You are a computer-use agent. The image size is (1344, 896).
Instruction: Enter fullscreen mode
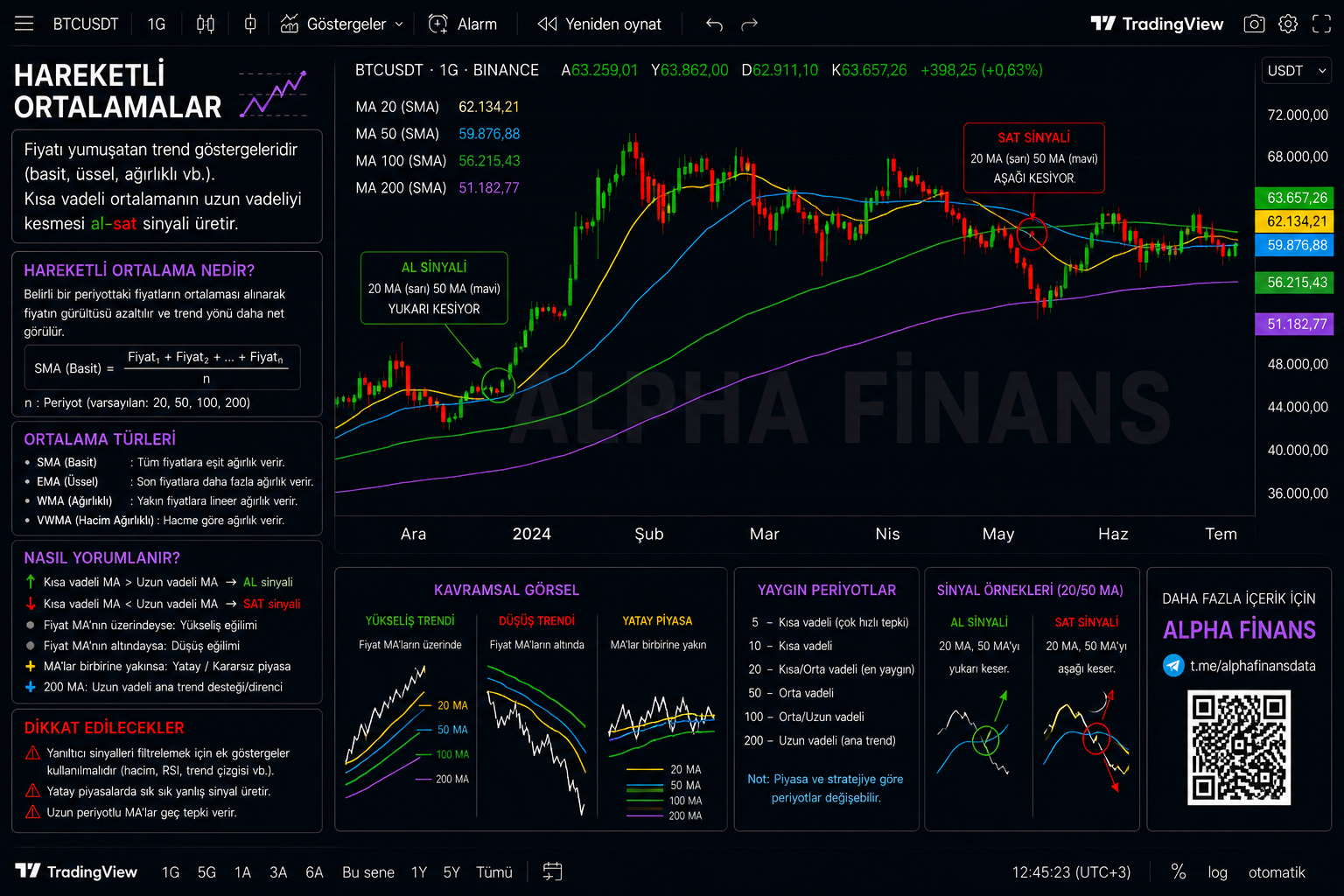(1321, 24)
